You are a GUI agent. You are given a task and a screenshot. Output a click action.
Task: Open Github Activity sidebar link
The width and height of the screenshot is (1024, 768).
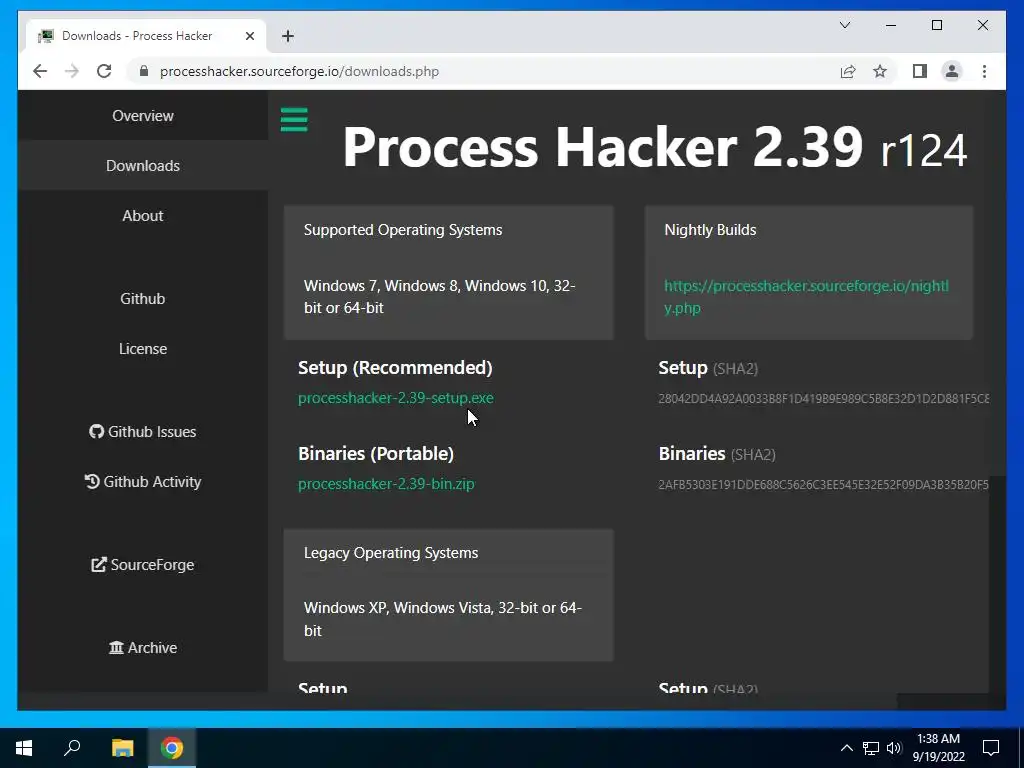click(x=142, y=482)
